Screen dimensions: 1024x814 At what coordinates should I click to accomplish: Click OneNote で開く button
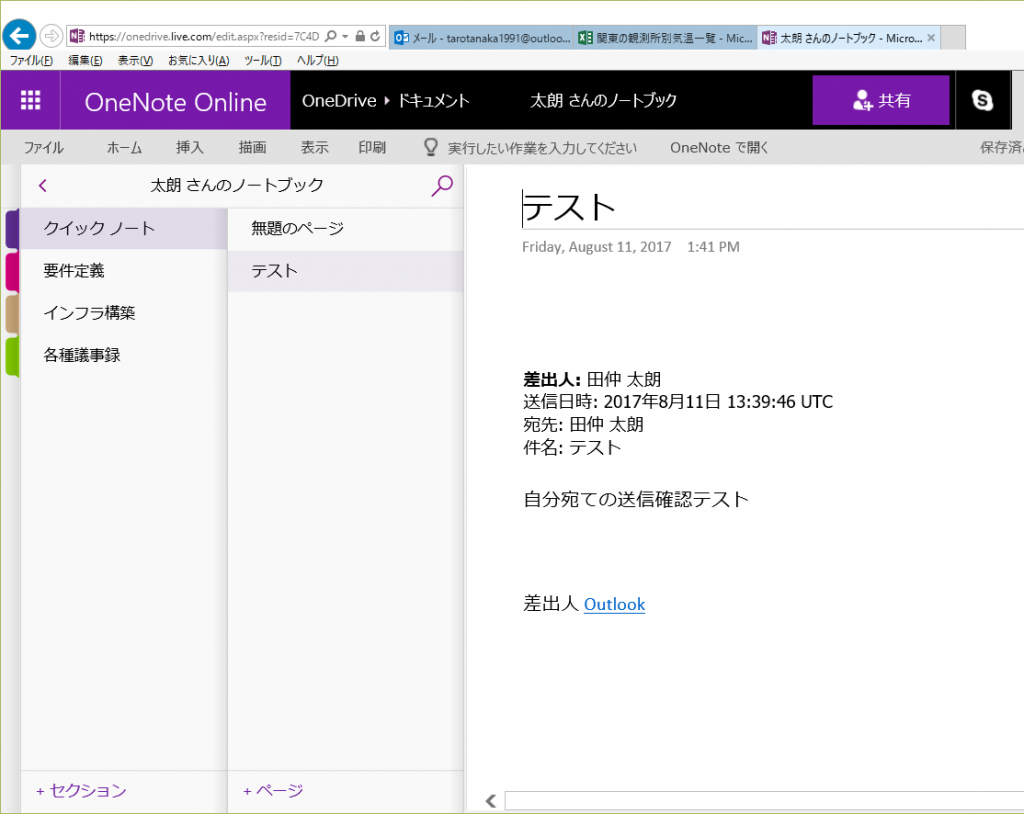tap(719, 148)
